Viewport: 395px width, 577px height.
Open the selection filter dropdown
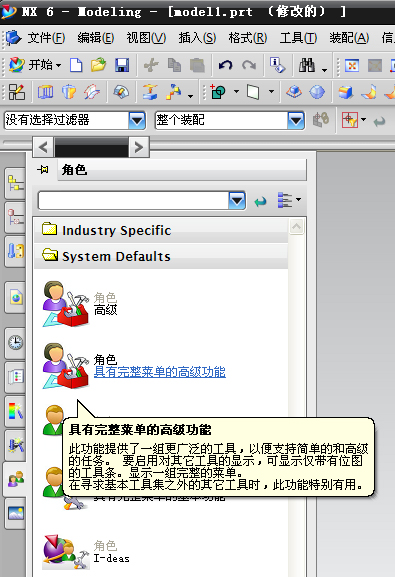pyautogui.click(x=137, y=120)
